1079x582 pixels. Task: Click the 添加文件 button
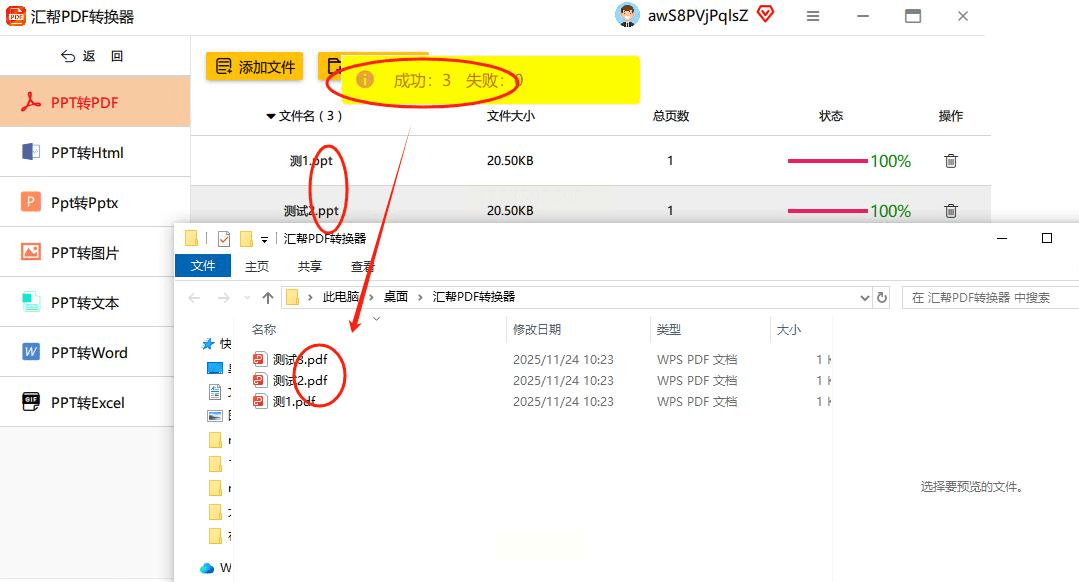(x=254, y=67)
